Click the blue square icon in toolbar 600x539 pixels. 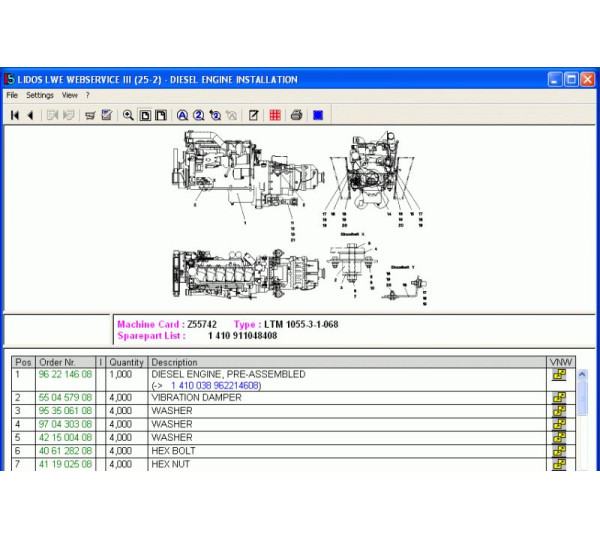point(318,115)
